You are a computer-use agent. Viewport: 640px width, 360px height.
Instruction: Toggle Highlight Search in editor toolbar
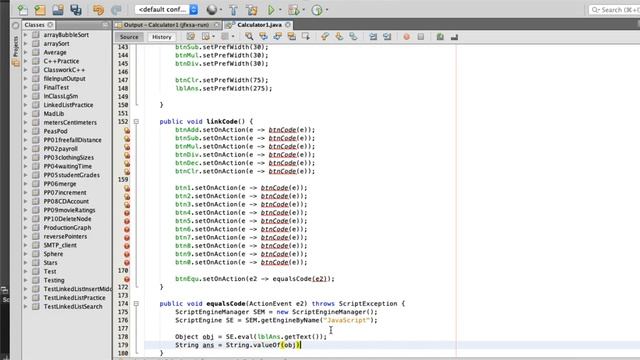point(291,37)
